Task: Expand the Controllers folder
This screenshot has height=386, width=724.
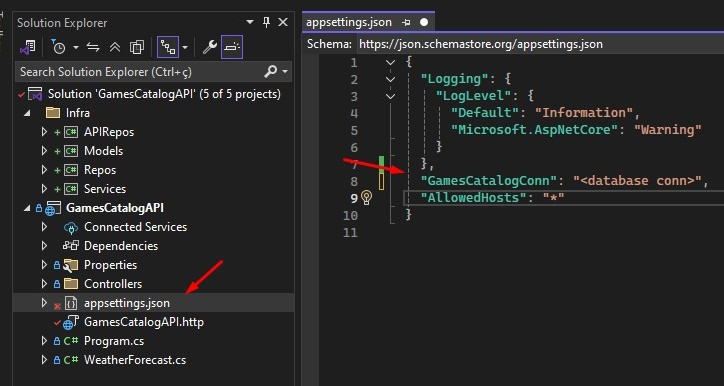Action: coord(44,284)
